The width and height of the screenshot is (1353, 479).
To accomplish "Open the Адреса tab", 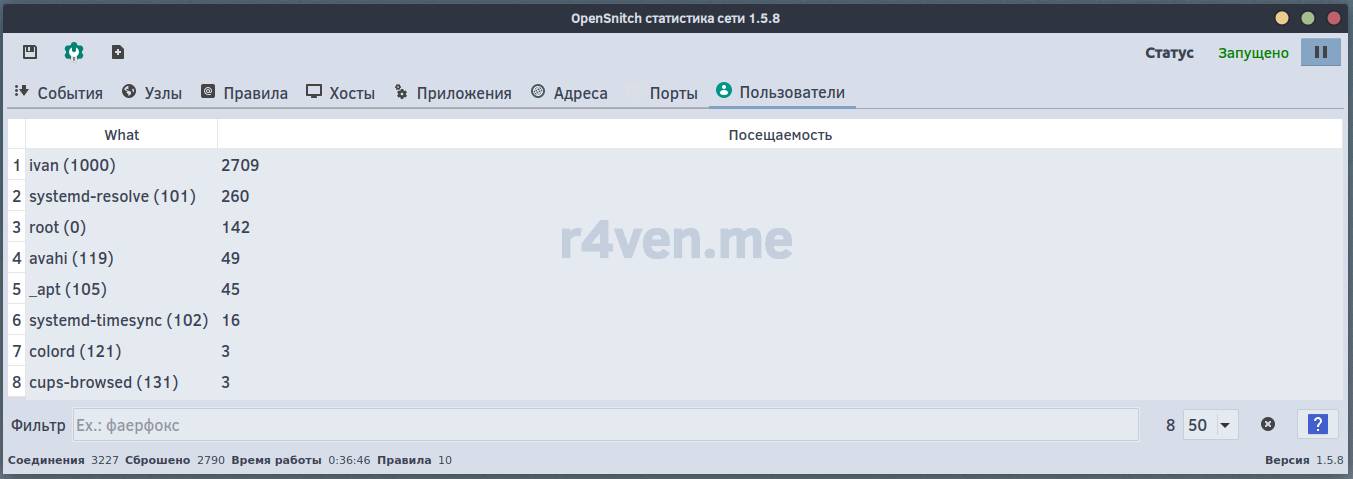I will [x=569, y=93].
